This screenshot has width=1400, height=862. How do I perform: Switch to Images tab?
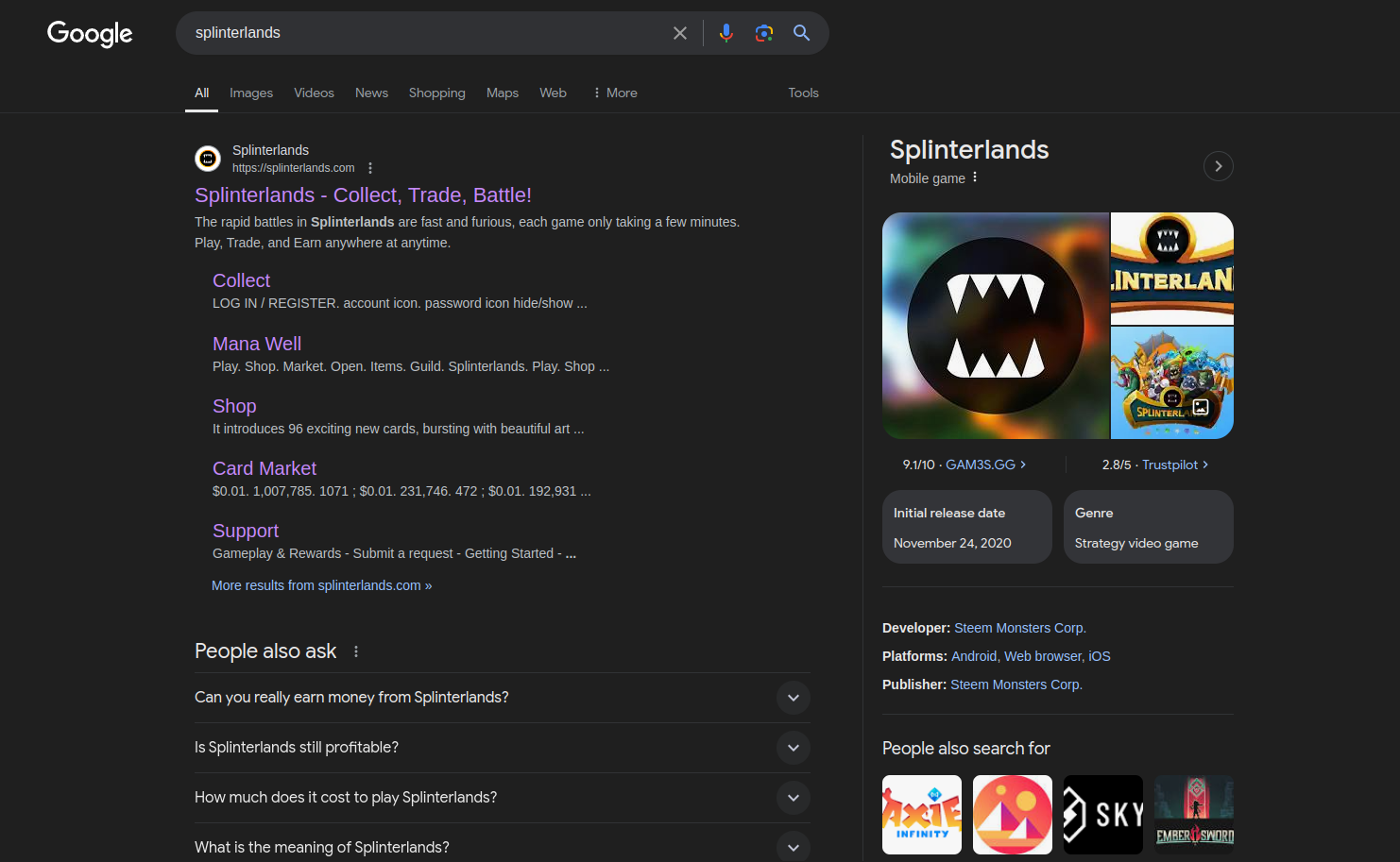coord(251,93)
